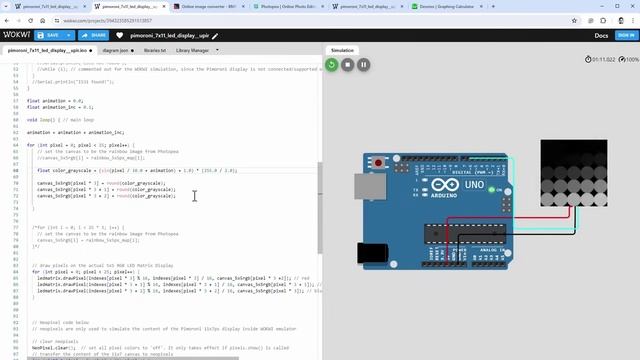Close the Online image converter tab
Viewport: 640px width, 360px height.
(243, 7)
